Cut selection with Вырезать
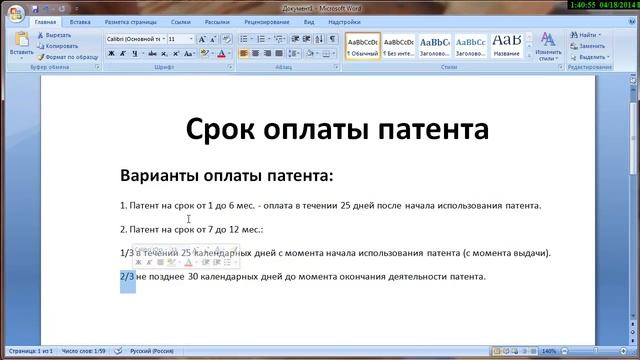Image resolution: width=640 pixels, height=360 pixels. point(54,36)
